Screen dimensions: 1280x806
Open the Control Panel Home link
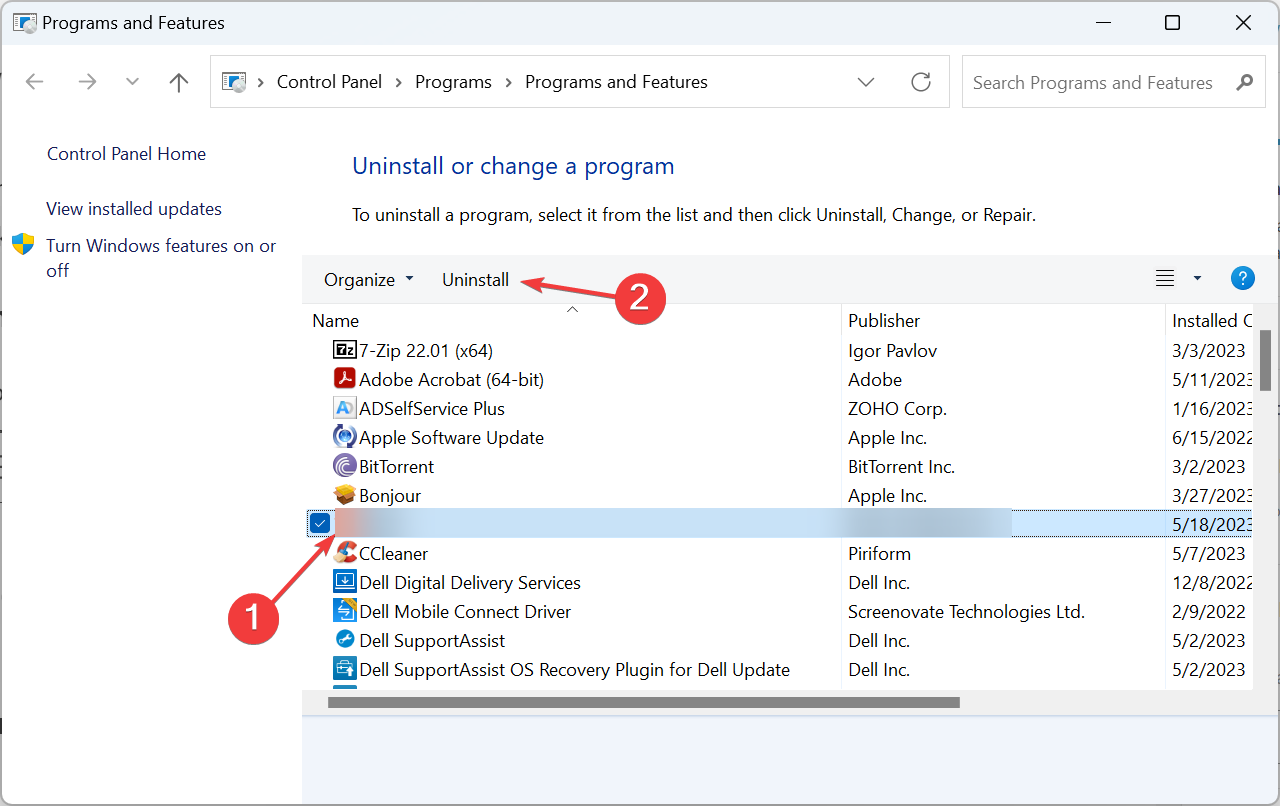click(x=126, y=154)
